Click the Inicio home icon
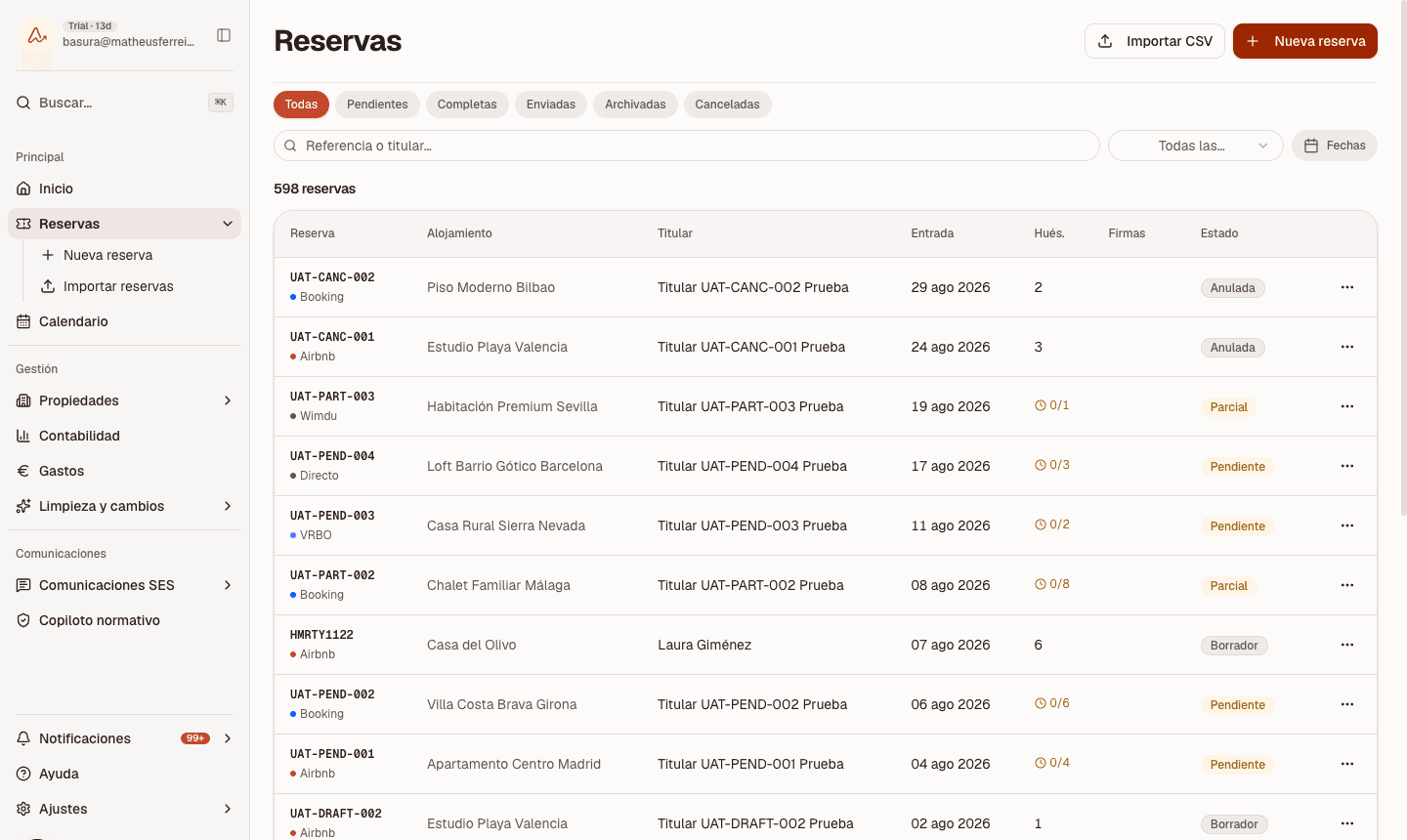 (x=23, y=189)
